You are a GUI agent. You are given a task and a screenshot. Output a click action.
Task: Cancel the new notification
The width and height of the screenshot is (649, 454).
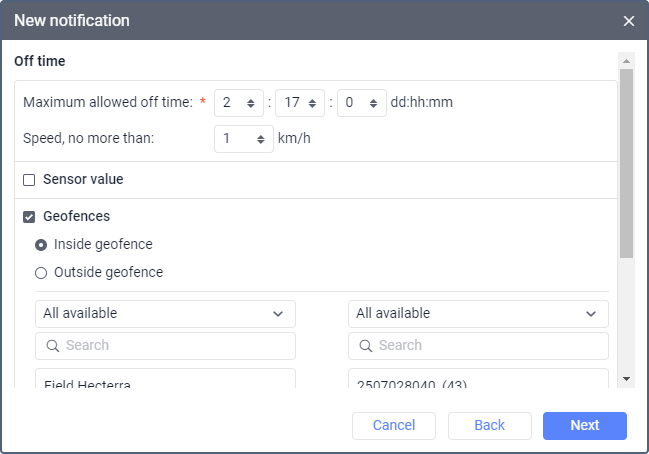point(393,426)
